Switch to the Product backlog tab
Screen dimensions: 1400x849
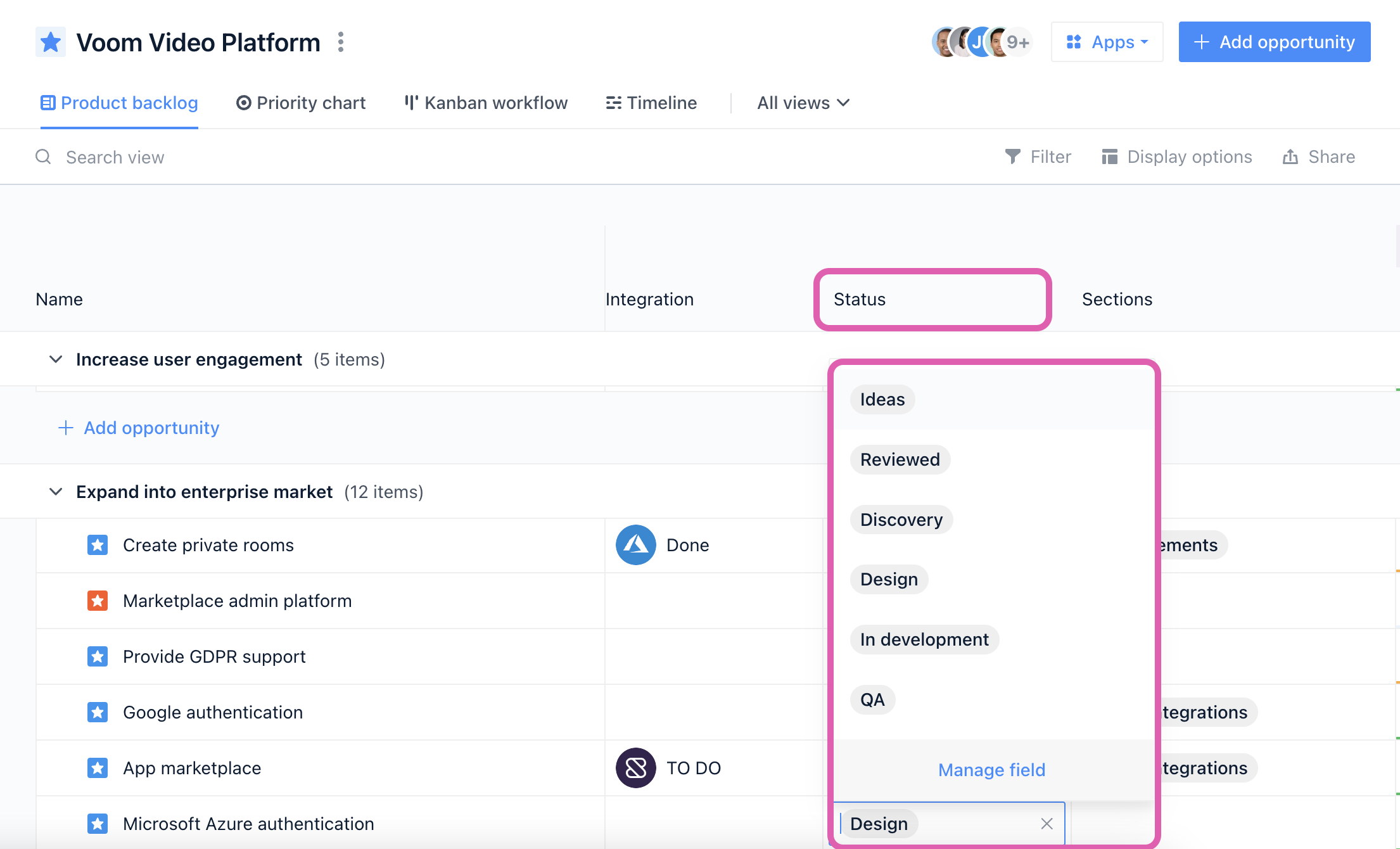click(119, 103)
